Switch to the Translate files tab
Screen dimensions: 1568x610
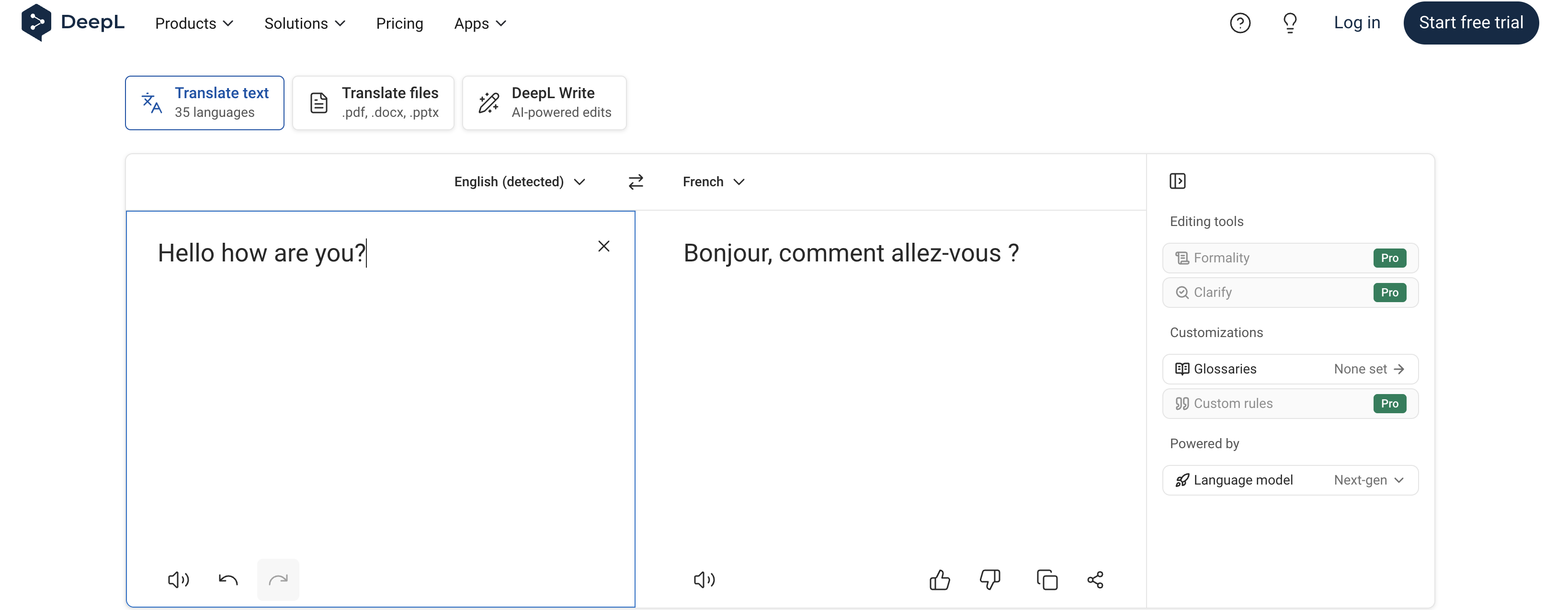click(x=373, y=102)
